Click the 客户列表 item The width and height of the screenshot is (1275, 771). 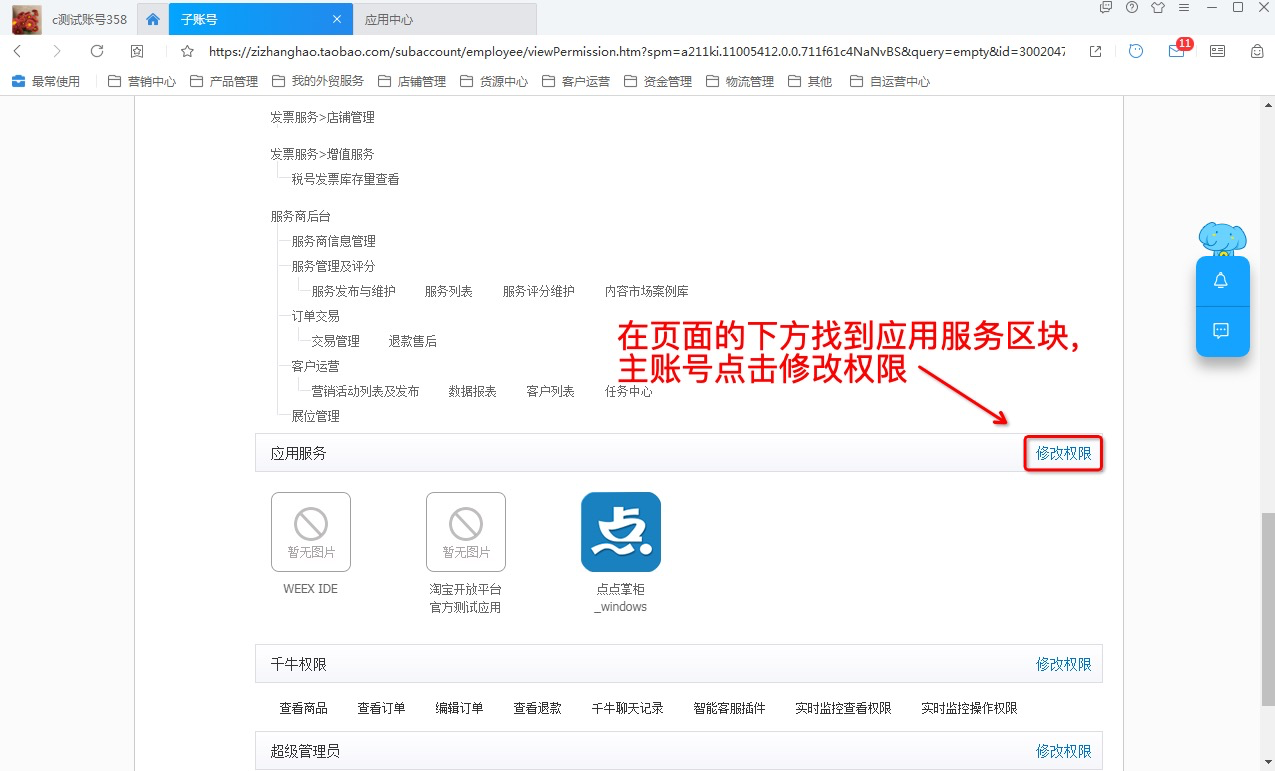pos(551,391)
